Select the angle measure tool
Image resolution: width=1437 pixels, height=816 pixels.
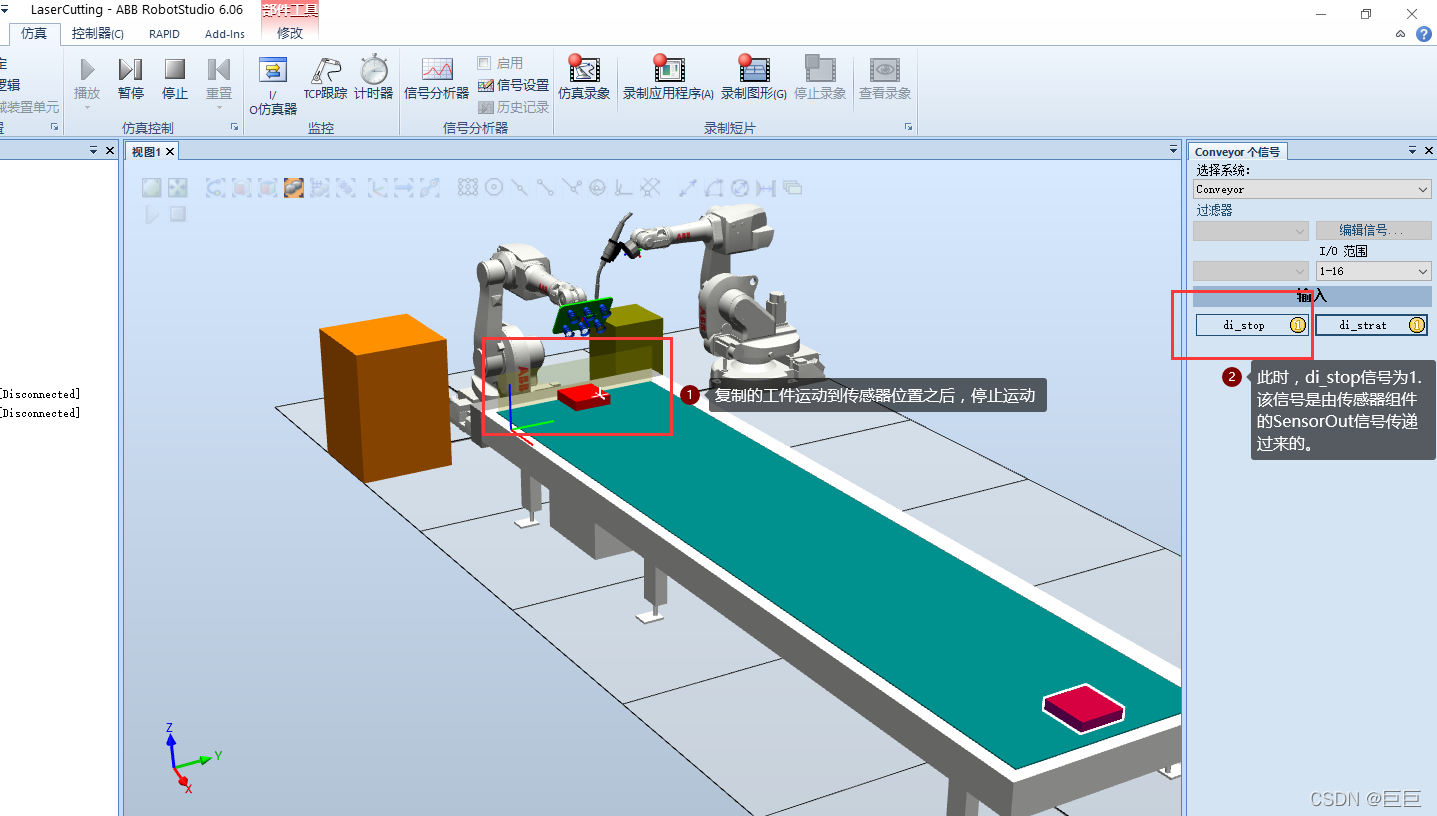pyautogui.click(x=714, y=187)
